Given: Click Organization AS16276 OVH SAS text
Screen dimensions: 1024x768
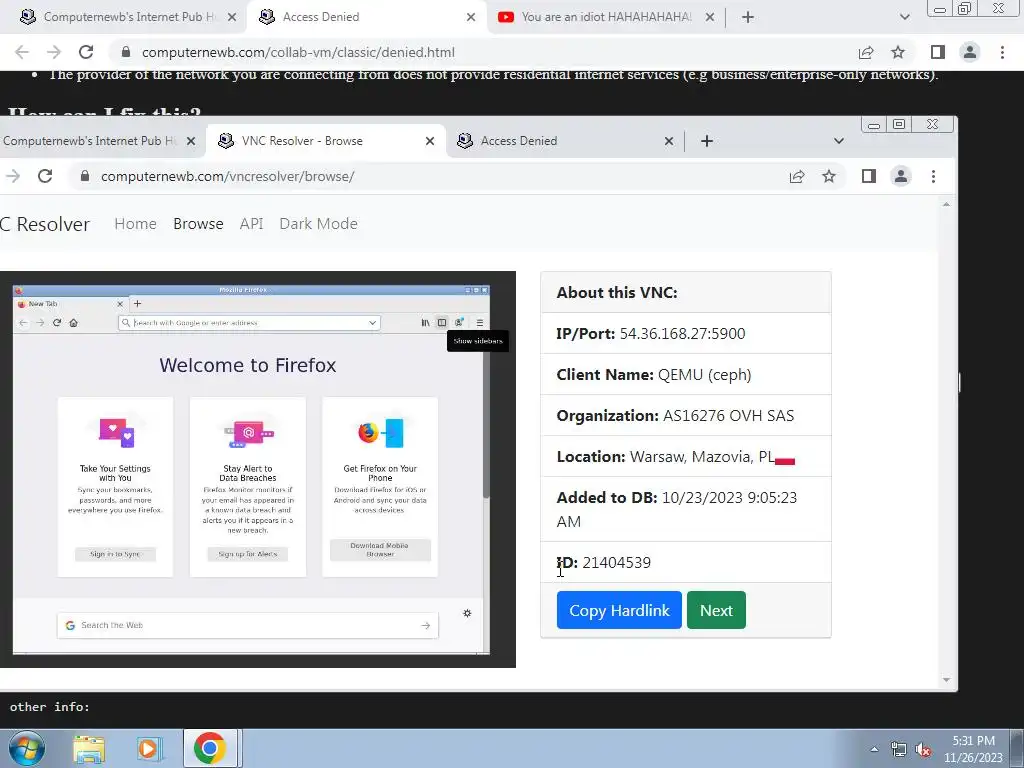Looking at the screenshot, I should [675, 416].
